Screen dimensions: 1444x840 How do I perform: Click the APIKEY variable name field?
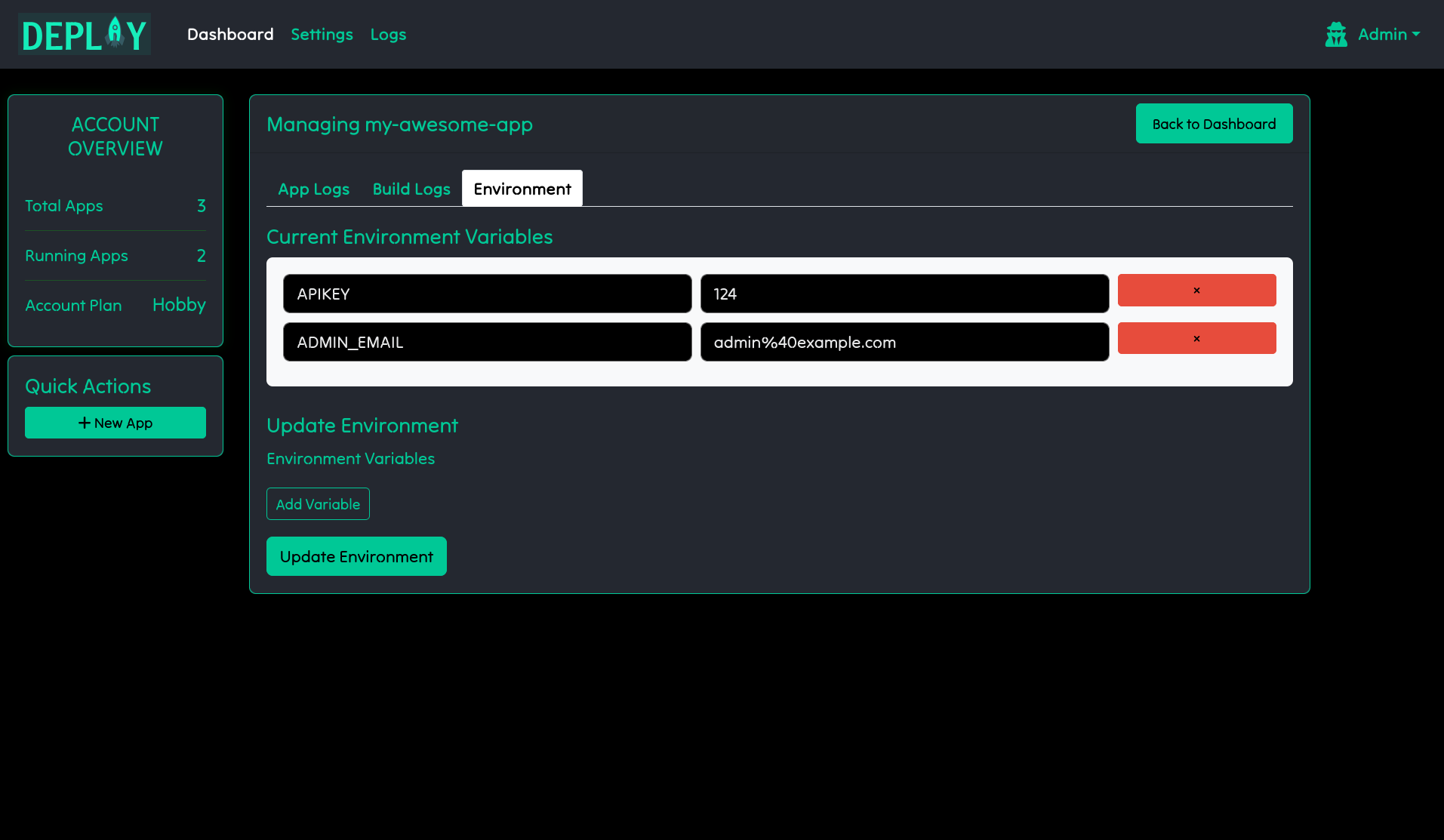(x=486, y=294)
